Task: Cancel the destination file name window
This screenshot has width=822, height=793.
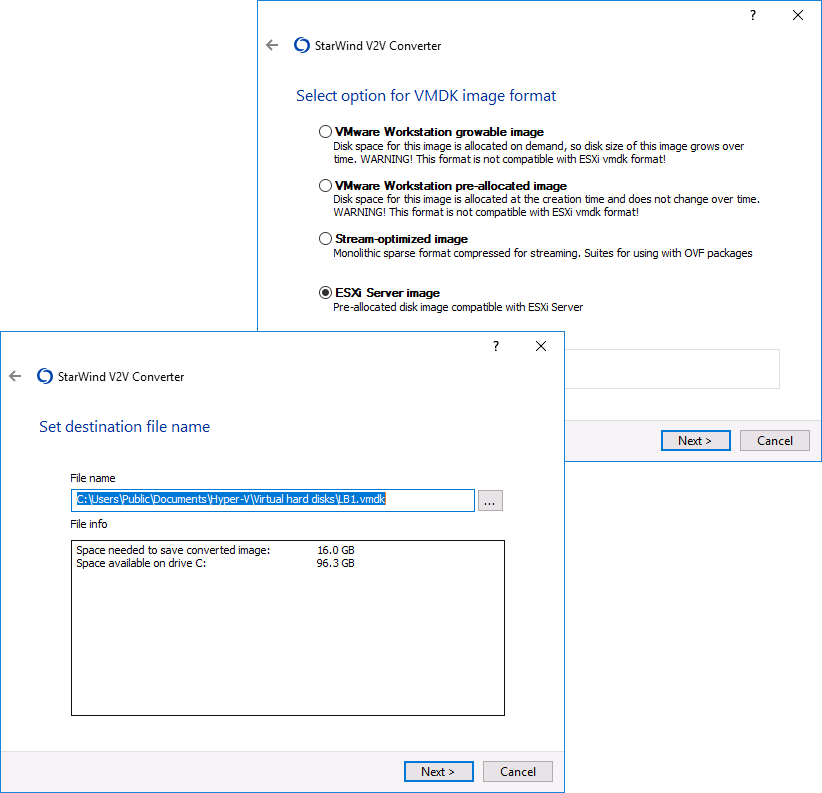Action: coord(518,772)
